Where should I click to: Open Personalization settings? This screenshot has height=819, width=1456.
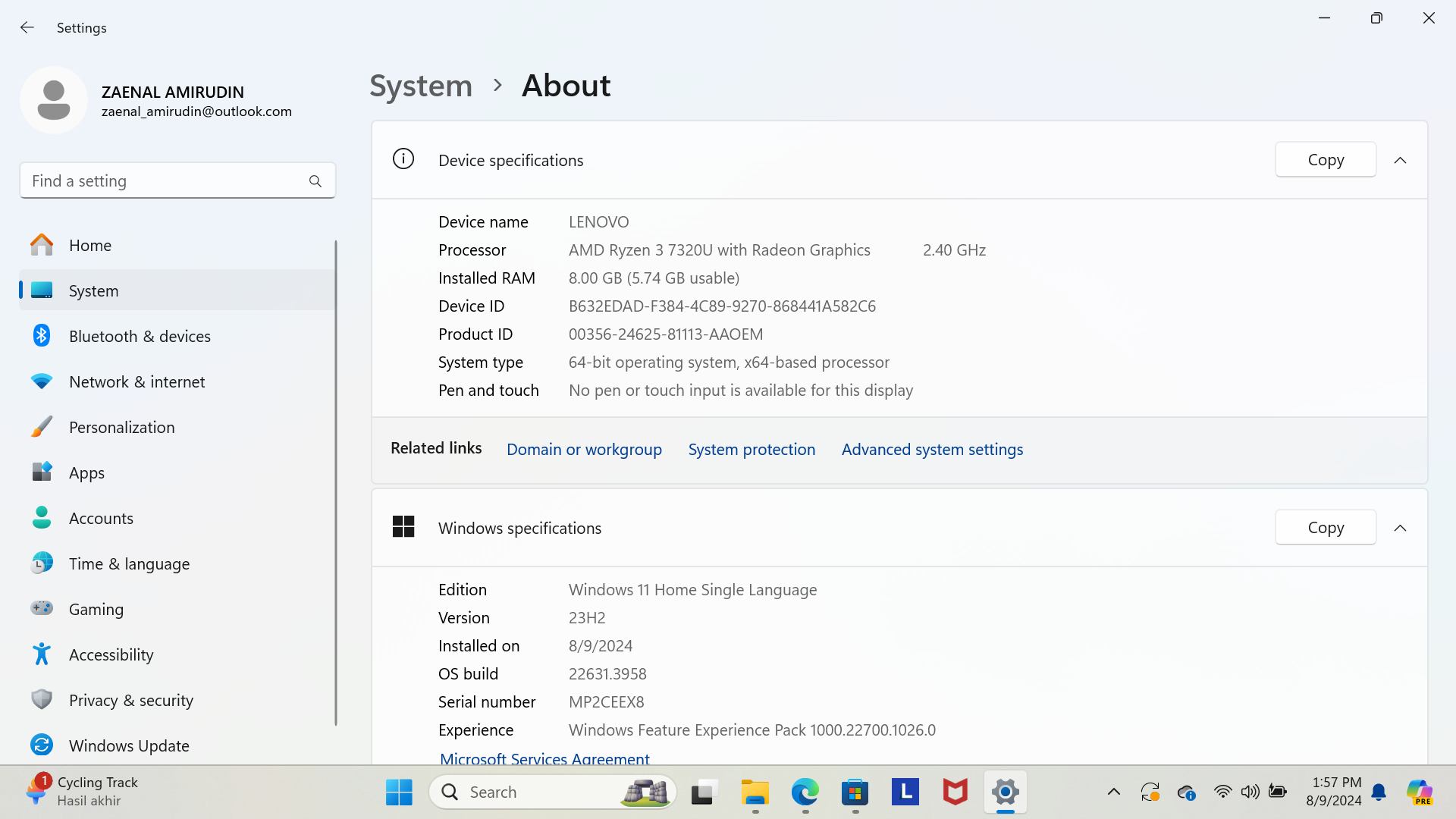click(x=177, y=427)
